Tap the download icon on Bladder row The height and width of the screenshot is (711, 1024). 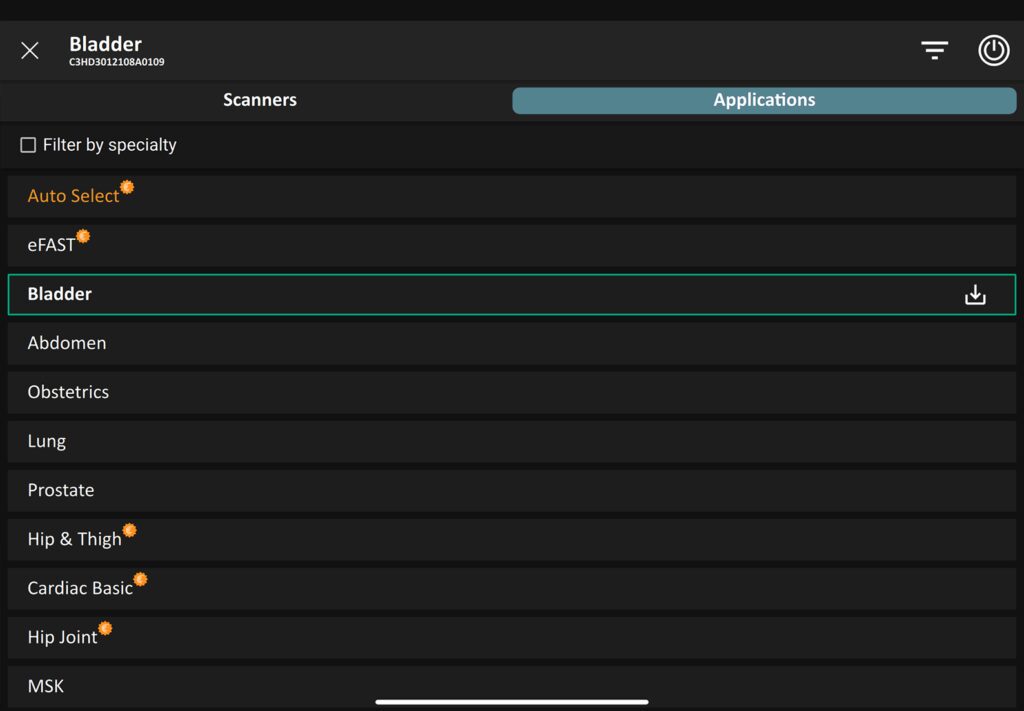click(975, 295)
